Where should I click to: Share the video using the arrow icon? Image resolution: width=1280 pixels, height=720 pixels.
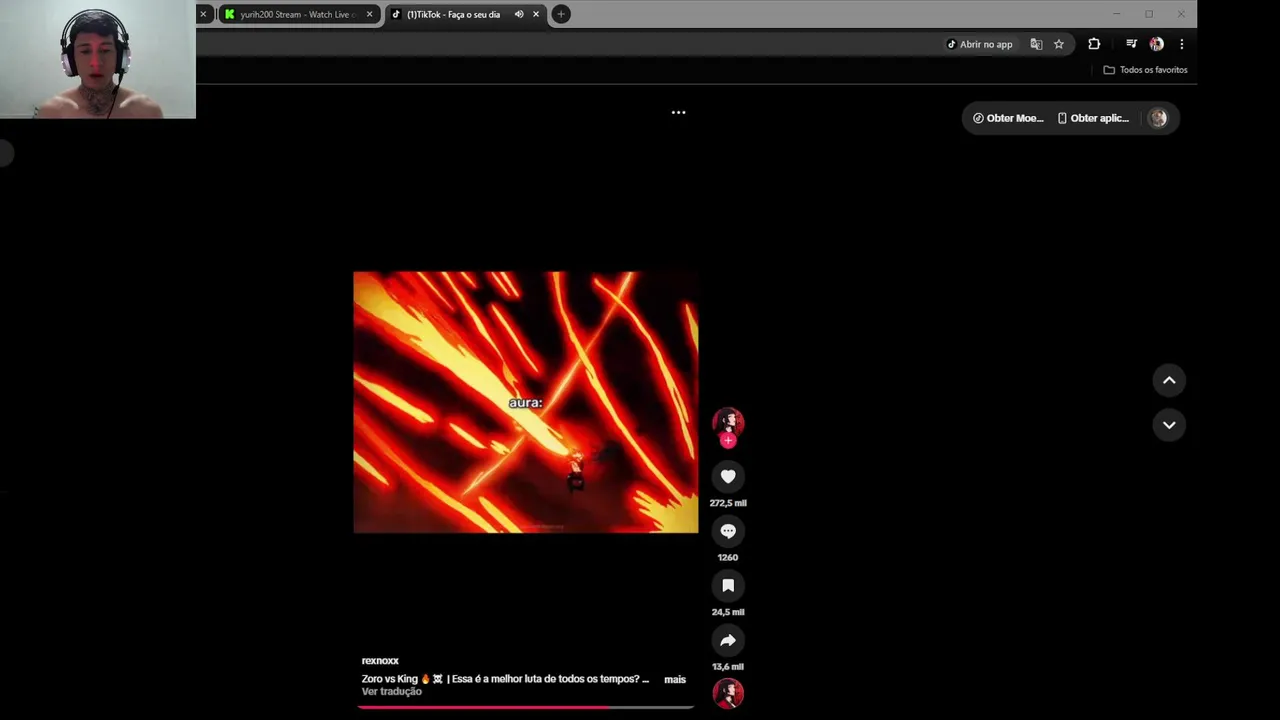(x=728, y=640)
